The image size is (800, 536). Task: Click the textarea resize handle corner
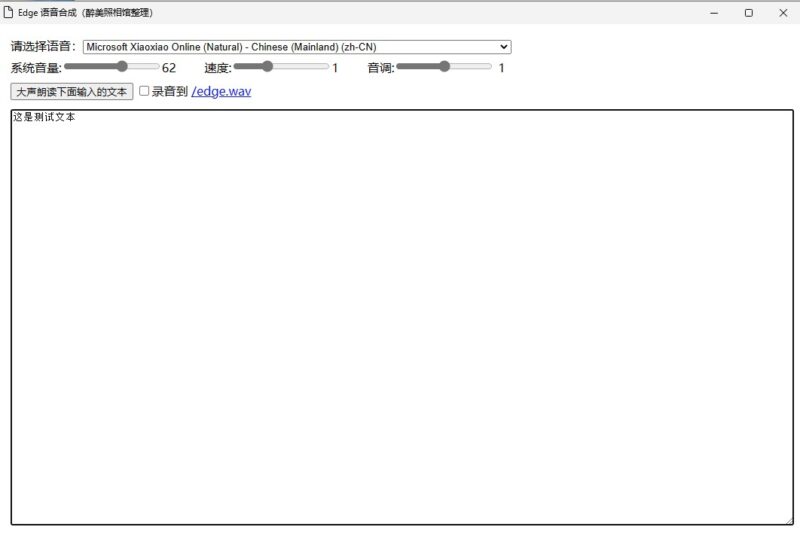point(788,520)
